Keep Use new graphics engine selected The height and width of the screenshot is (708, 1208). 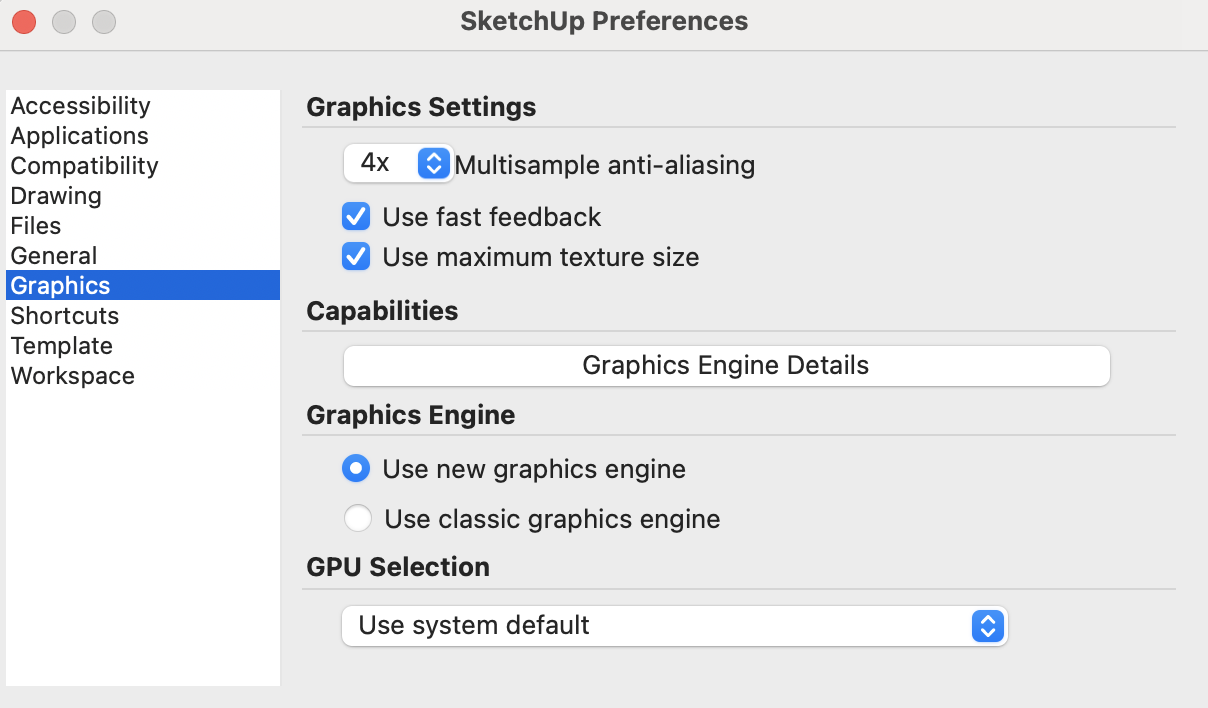pos(356,468)
